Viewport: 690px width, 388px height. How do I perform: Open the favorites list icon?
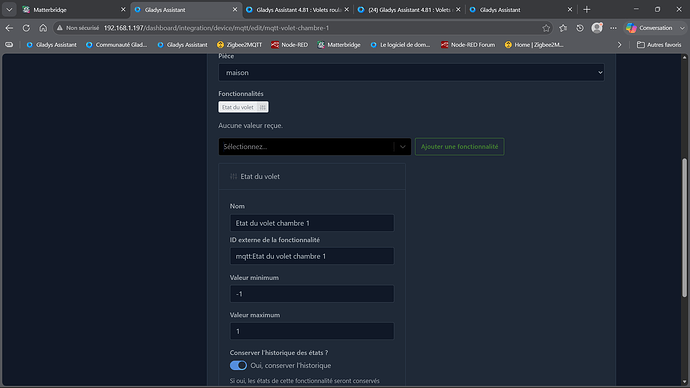[563, 28]
